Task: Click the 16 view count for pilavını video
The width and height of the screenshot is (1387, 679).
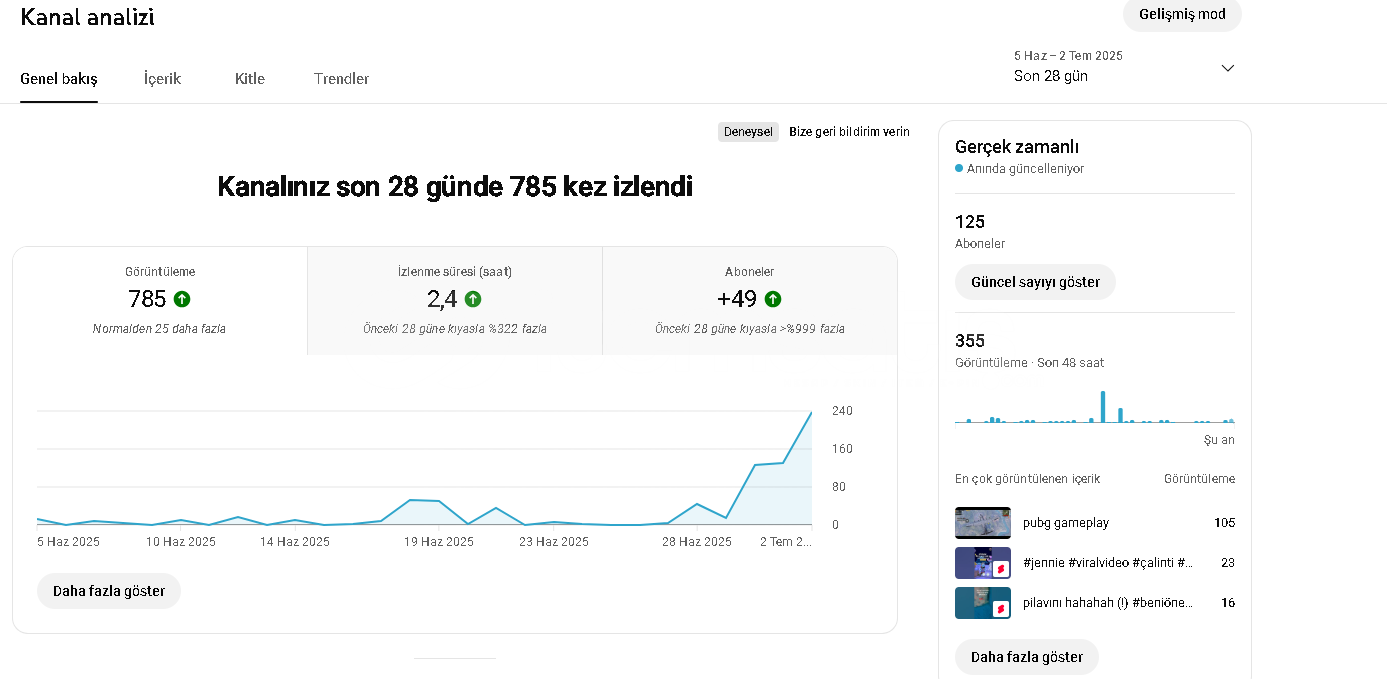Action: pos(1228,603)
